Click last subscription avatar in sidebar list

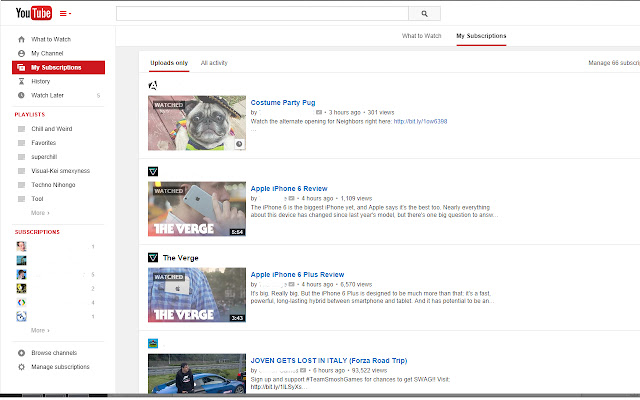click(x=22, y=316)
